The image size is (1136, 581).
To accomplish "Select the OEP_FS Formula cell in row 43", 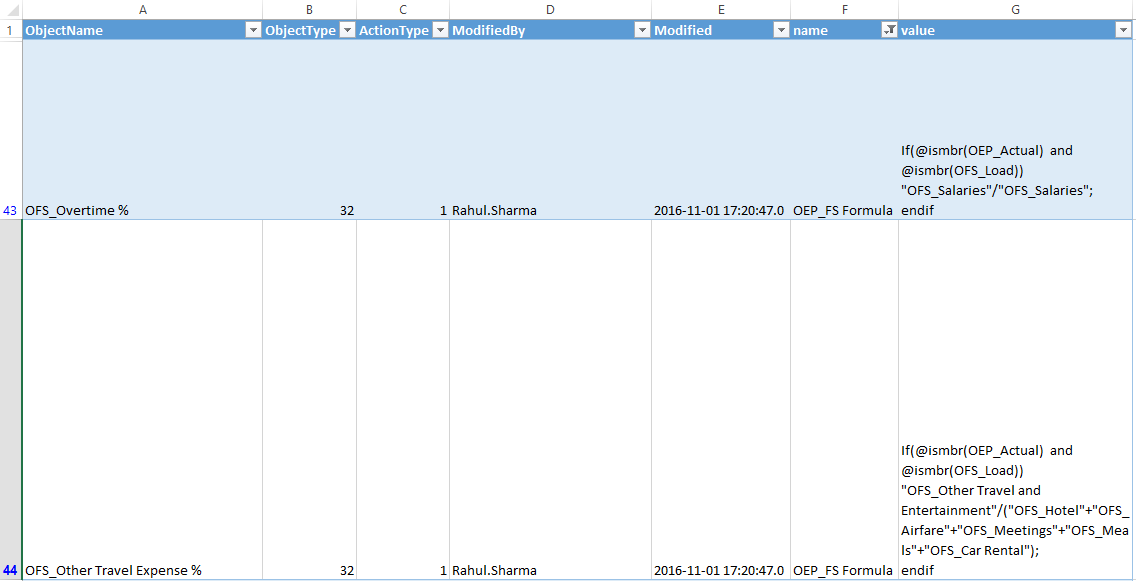I will click(x=843, y=210).
